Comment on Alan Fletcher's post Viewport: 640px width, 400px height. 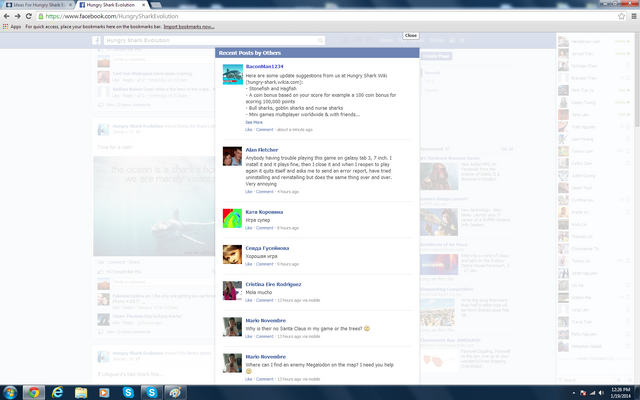coord(264,191)
